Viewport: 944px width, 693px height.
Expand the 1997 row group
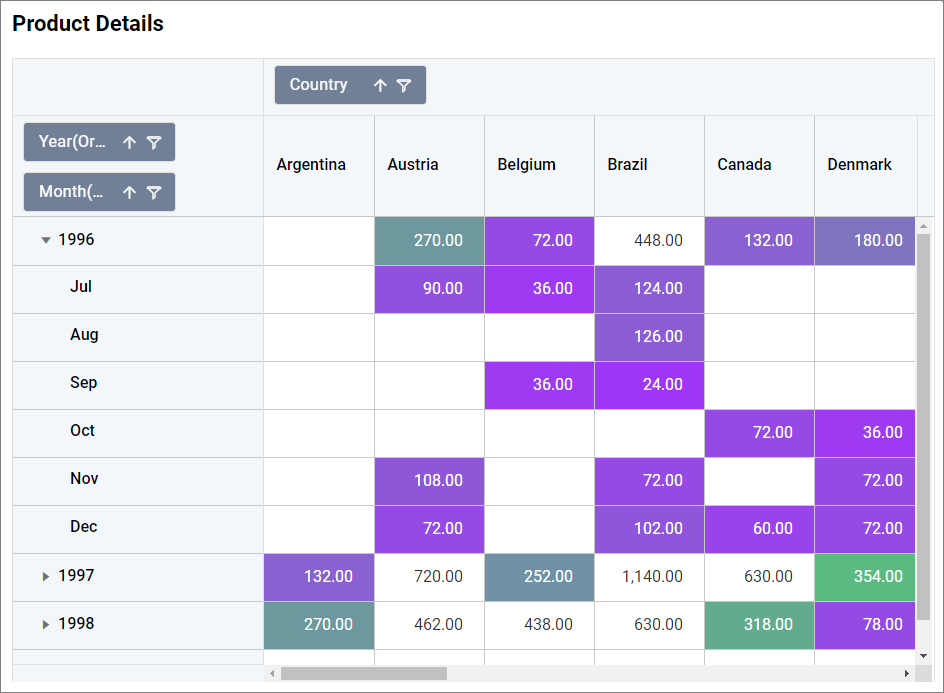pos(45,576)
